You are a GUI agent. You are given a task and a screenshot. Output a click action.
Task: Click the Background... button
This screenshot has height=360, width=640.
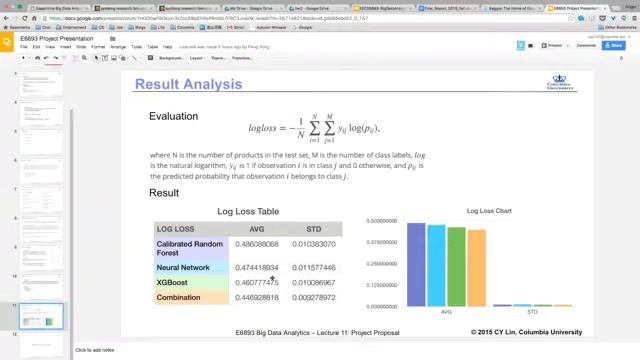point(171,58)
